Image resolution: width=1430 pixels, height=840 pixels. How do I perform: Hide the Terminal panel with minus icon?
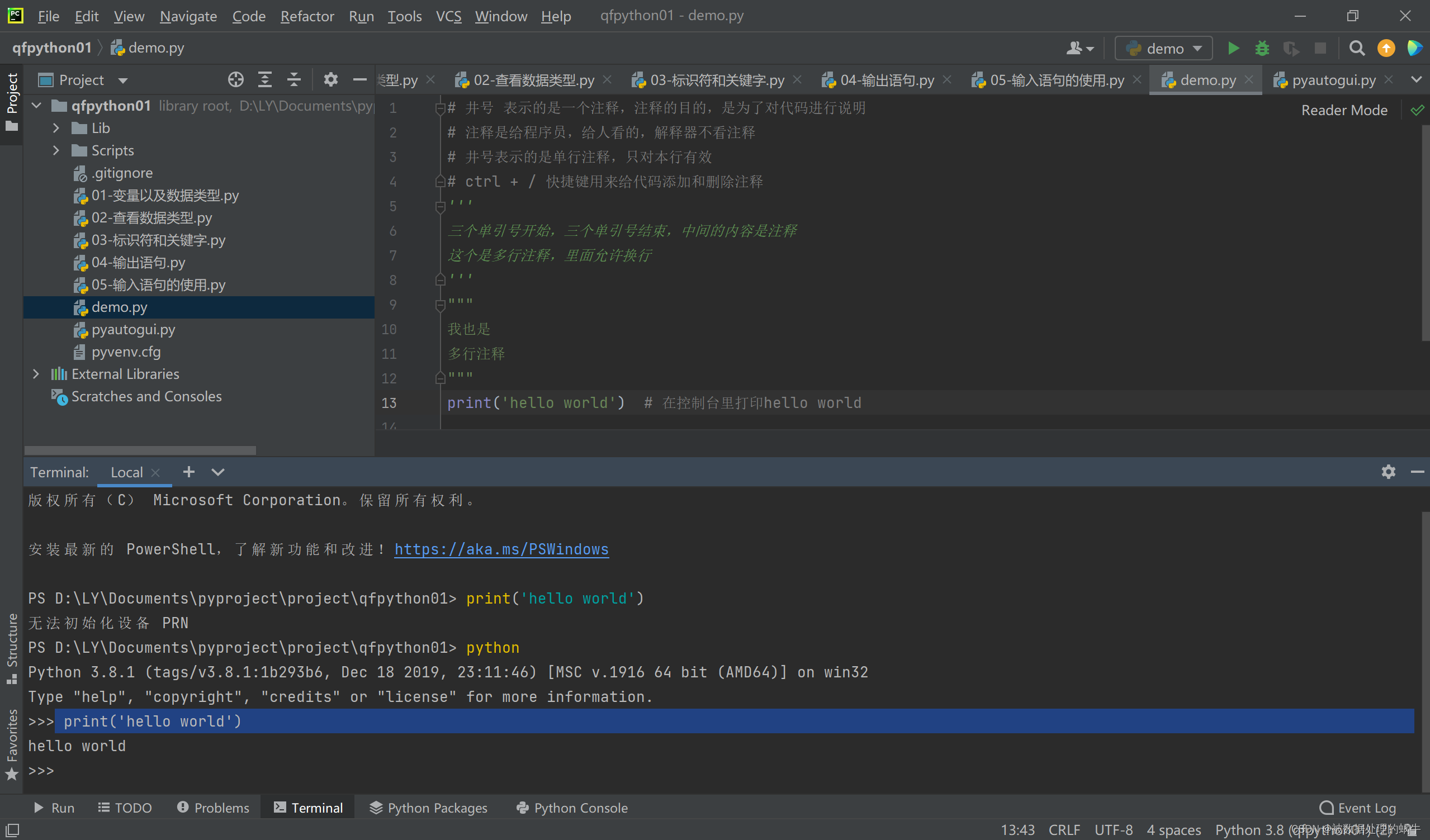pos(1417,471)
